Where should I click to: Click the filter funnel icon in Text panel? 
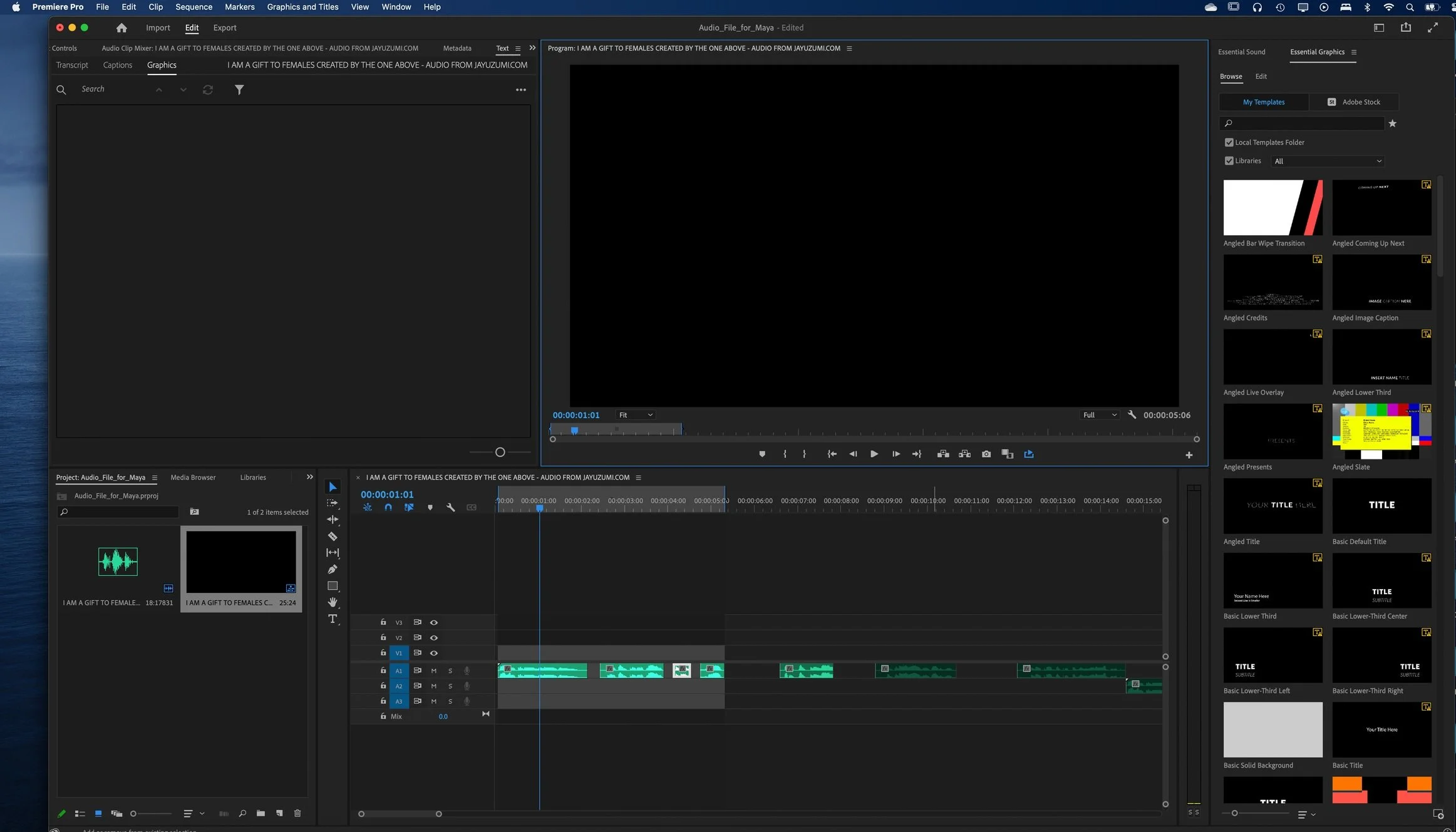(x=239, y=90)
